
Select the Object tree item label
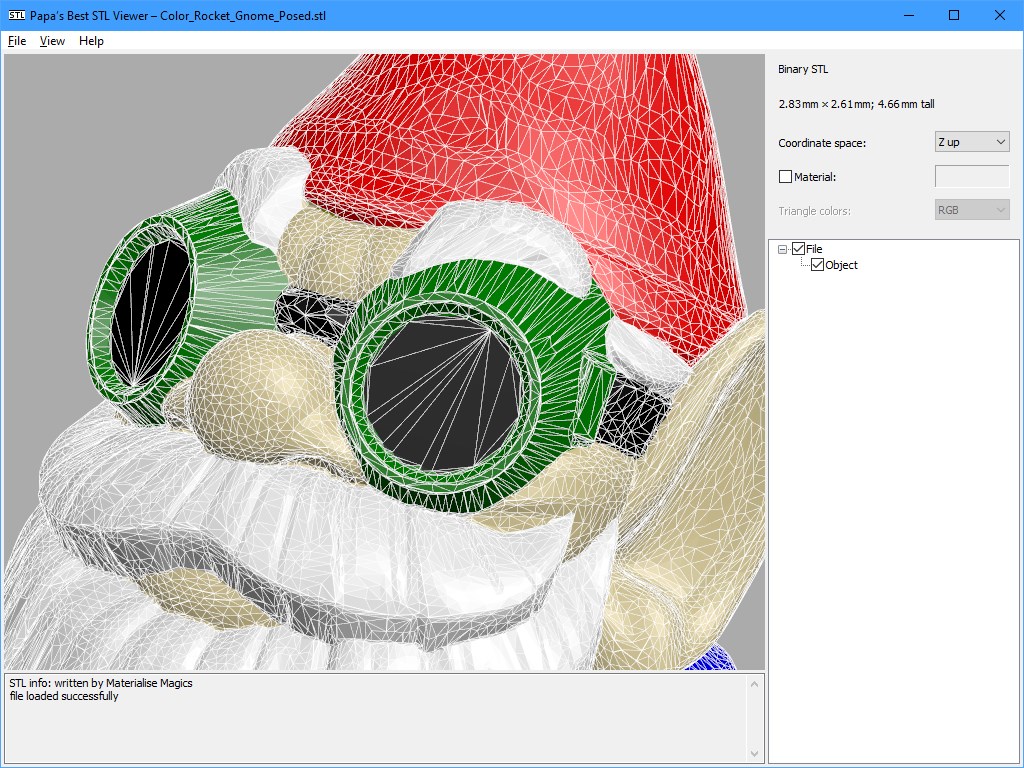tap(841, 265)
